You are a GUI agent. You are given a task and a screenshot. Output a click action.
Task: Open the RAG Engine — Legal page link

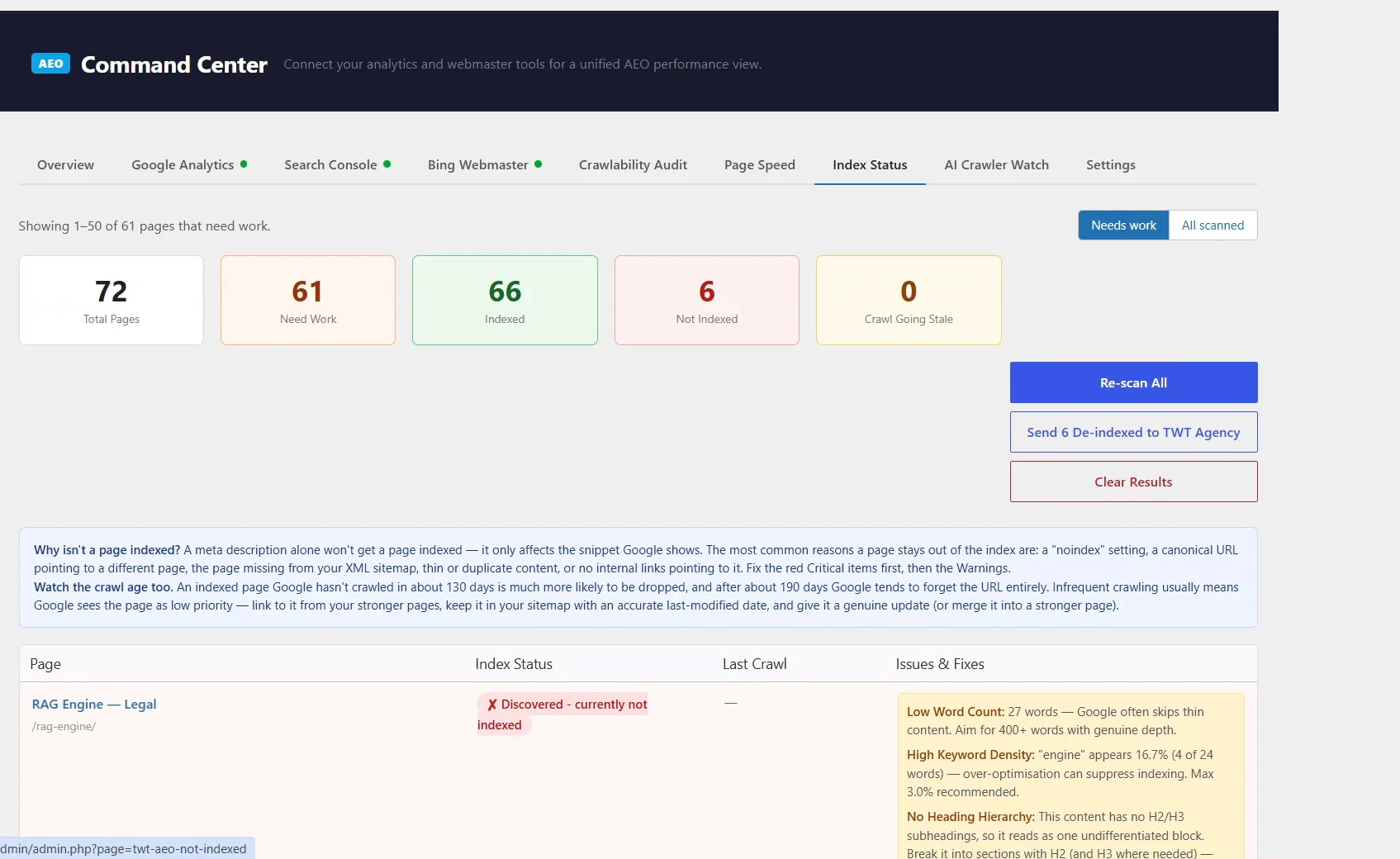(x=94, y=705)
